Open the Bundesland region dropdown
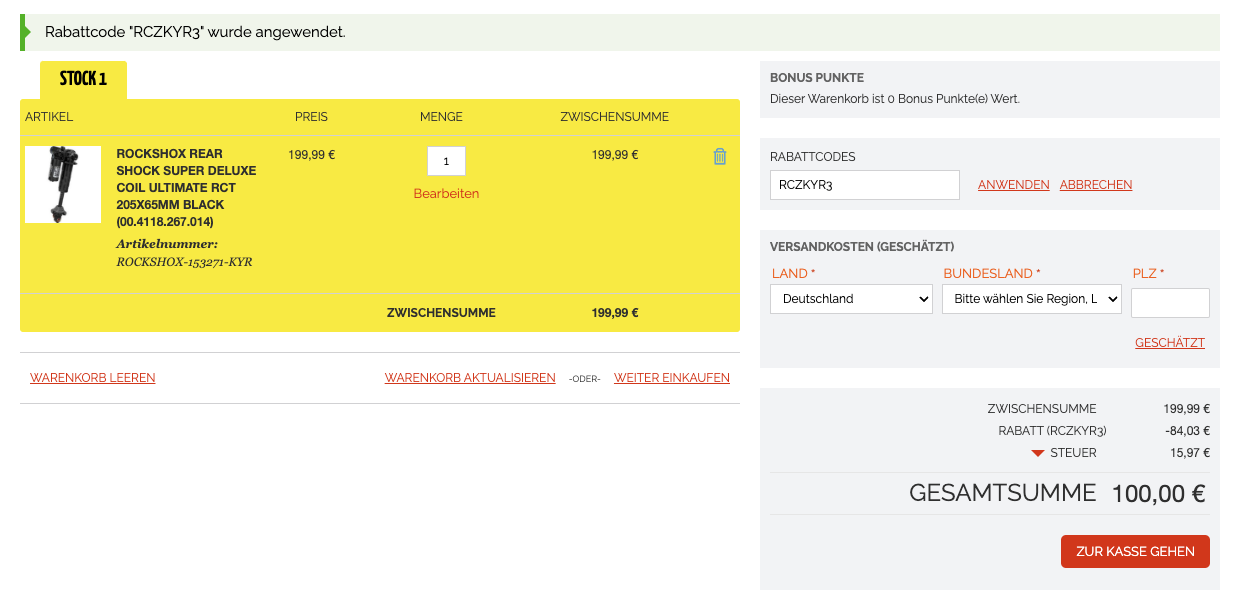1236x598 pixels. (1031, 299)
